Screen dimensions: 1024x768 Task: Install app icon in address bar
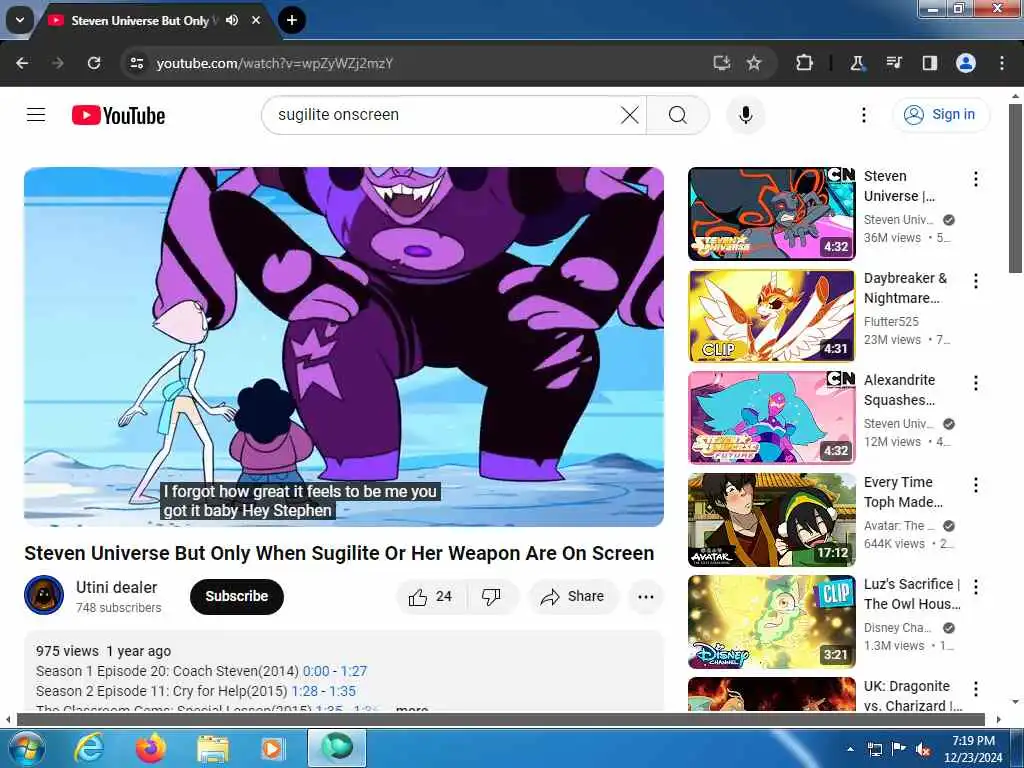pyautogui.click(x=721, y=63)
